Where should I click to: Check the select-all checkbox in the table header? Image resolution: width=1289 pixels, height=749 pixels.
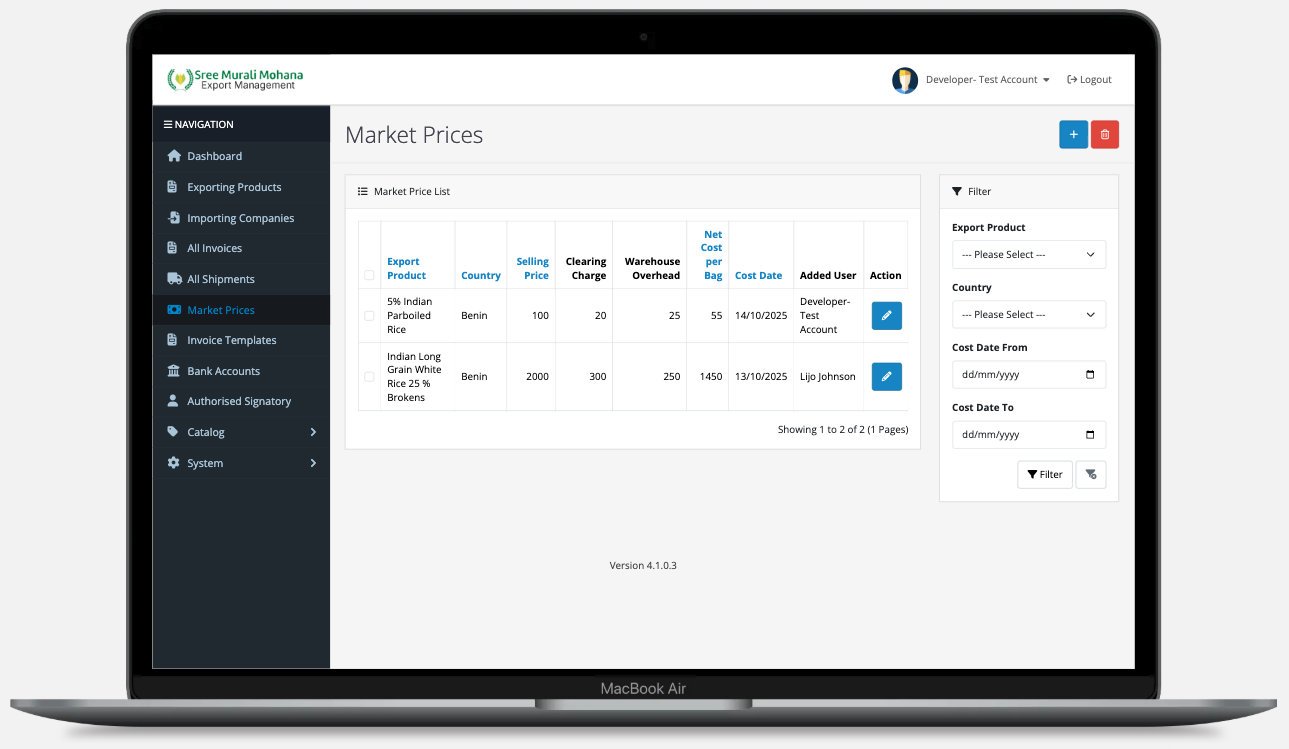[x=369, y=277]
